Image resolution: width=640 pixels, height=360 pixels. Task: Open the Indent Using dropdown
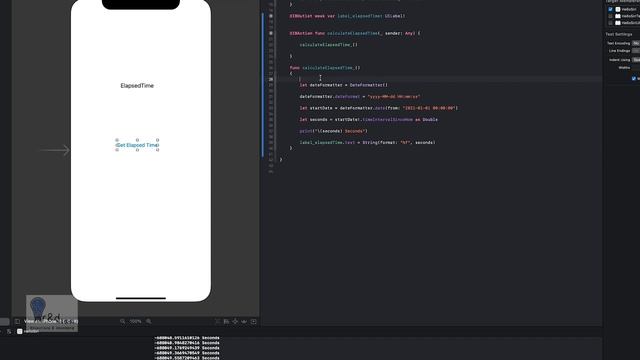coord(636,60)
